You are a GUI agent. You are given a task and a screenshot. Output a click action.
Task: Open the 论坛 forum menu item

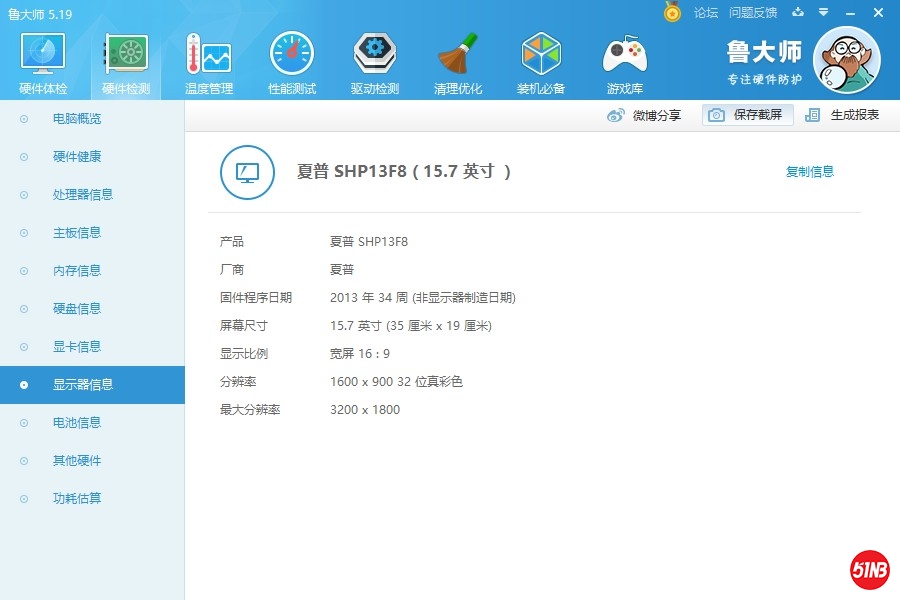(x=705, y=13)
